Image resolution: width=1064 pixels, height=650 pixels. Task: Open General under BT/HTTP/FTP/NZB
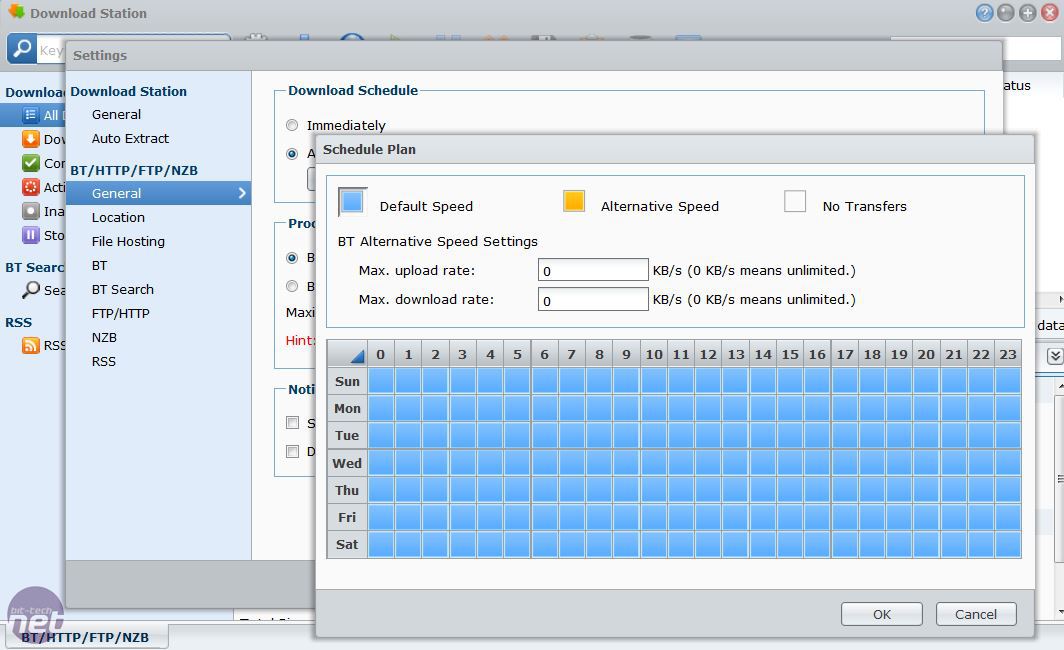tap(158, 193)
